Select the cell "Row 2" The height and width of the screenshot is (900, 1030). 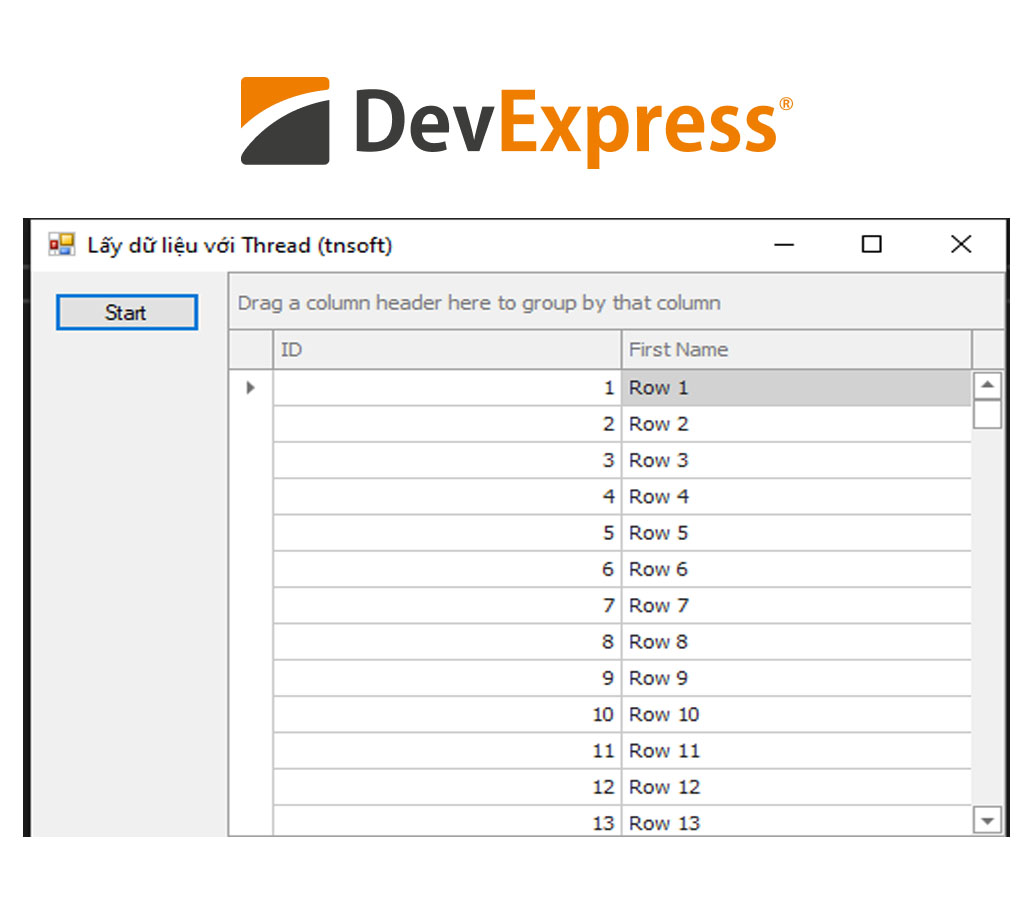pyautogui.click(x=796, y=424)
